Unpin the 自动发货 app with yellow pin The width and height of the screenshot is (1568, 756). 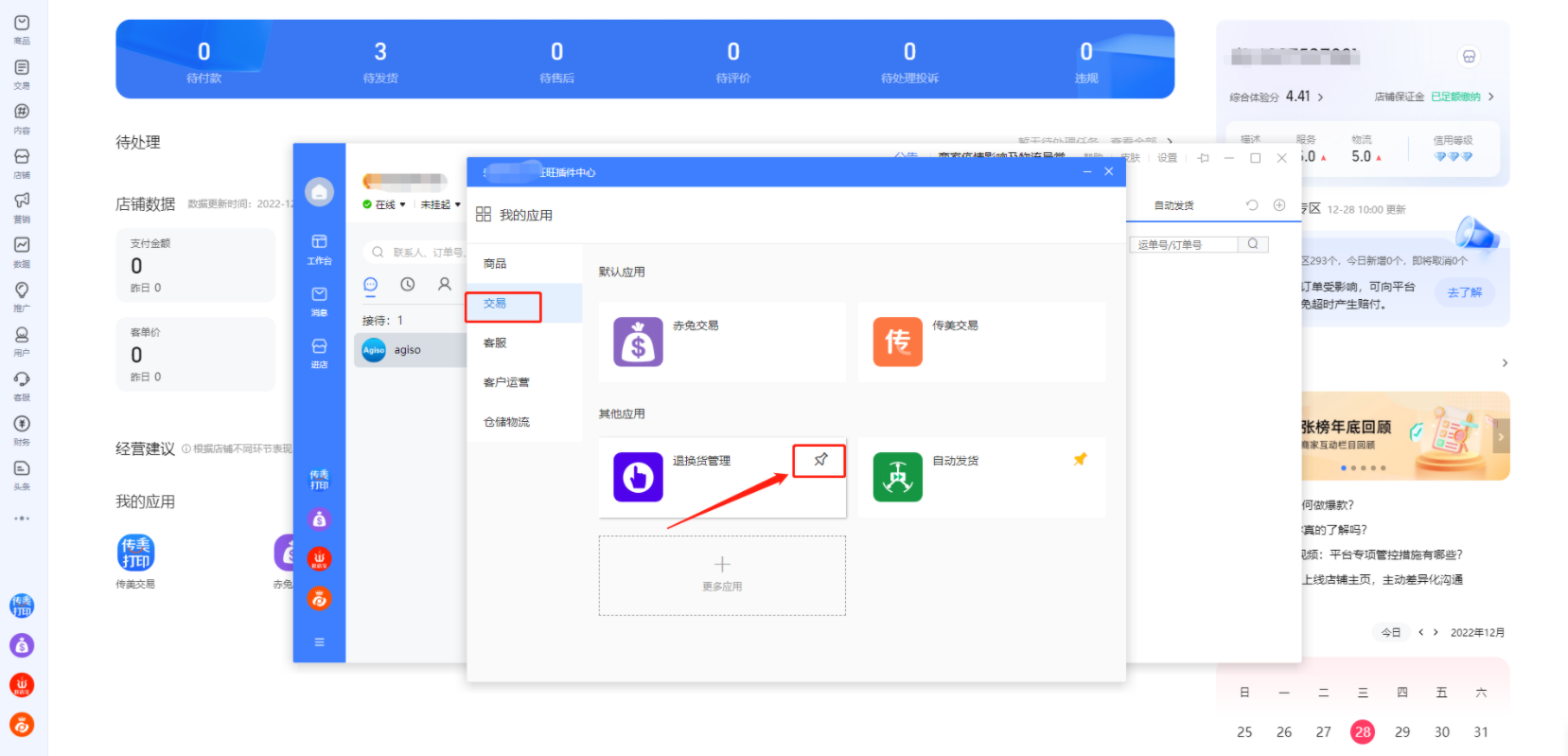click(1080, 459)
